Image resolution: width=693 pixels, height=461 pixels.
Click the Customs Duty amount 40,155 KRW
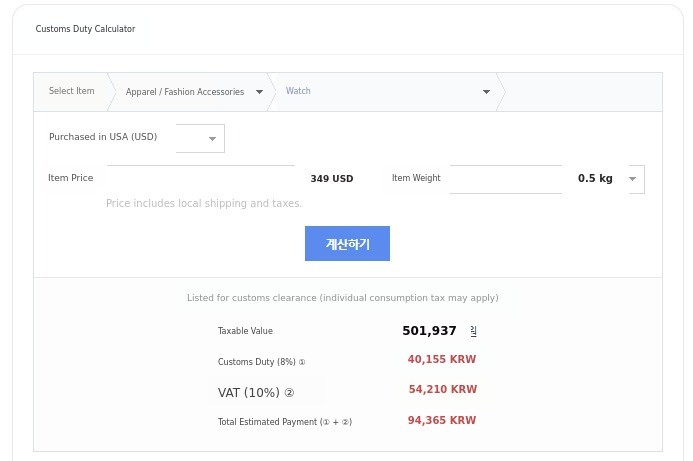(x=441, y=359)
